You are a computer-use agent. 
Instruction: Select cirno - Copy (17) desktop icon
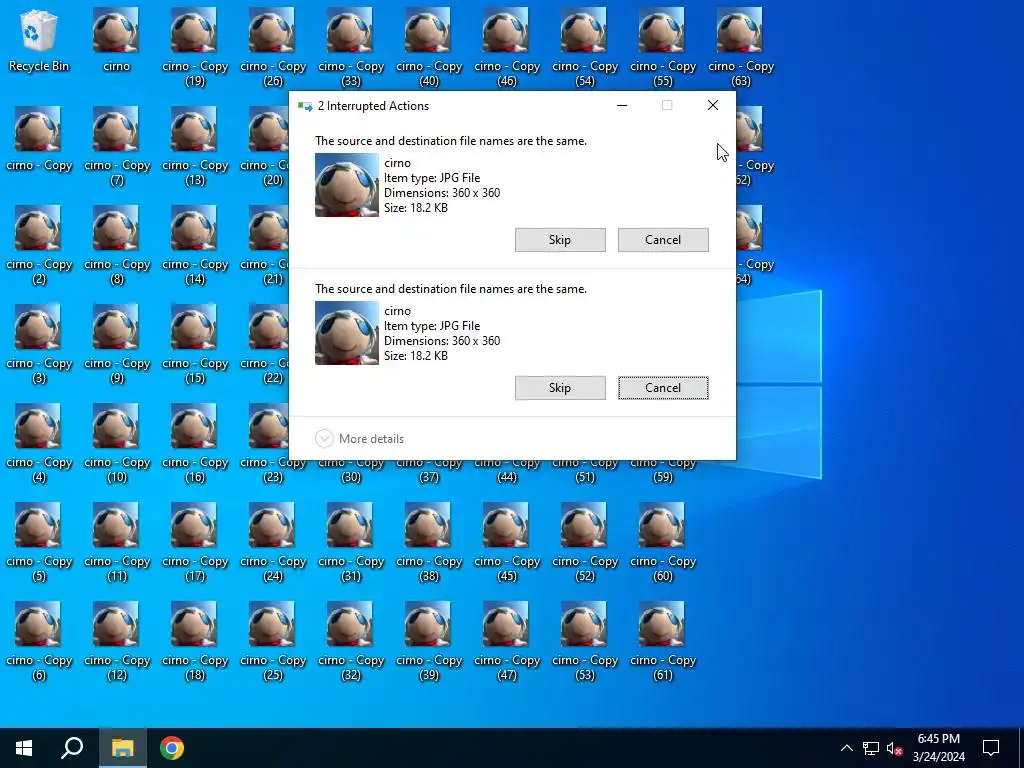pos(195,543)
